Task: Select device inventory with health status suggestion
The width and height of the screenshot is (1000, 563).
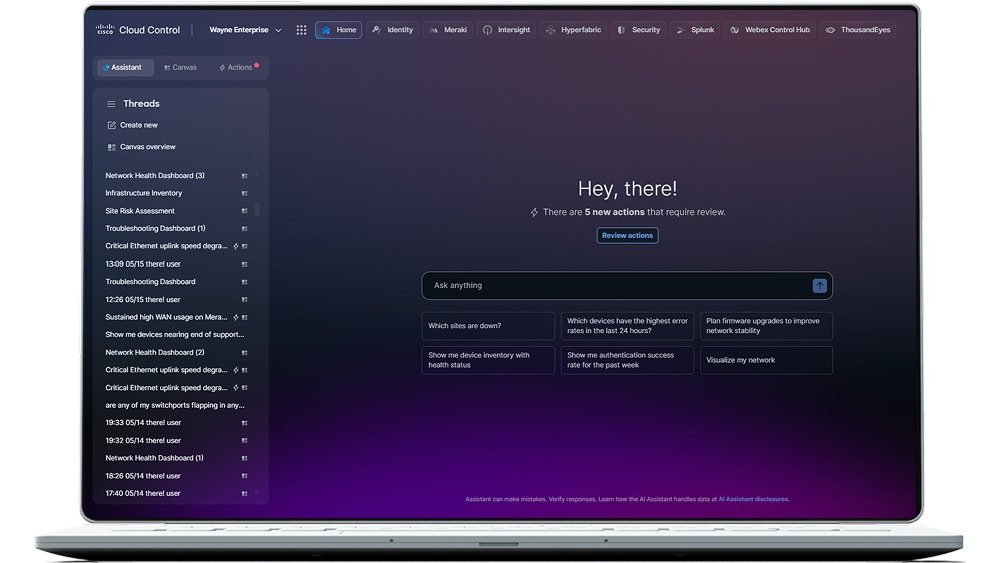Action: coord(488,360)
